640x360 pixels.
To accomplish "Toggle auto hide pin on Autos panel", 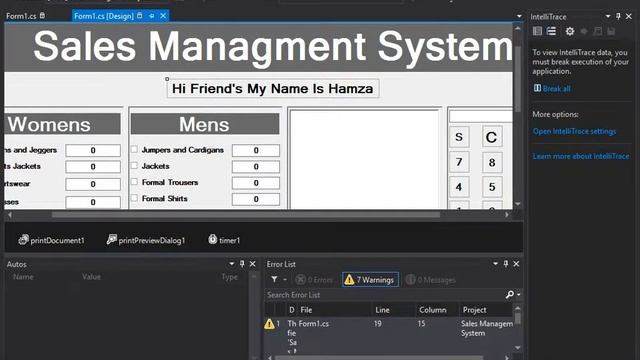I will click(242, 264).
